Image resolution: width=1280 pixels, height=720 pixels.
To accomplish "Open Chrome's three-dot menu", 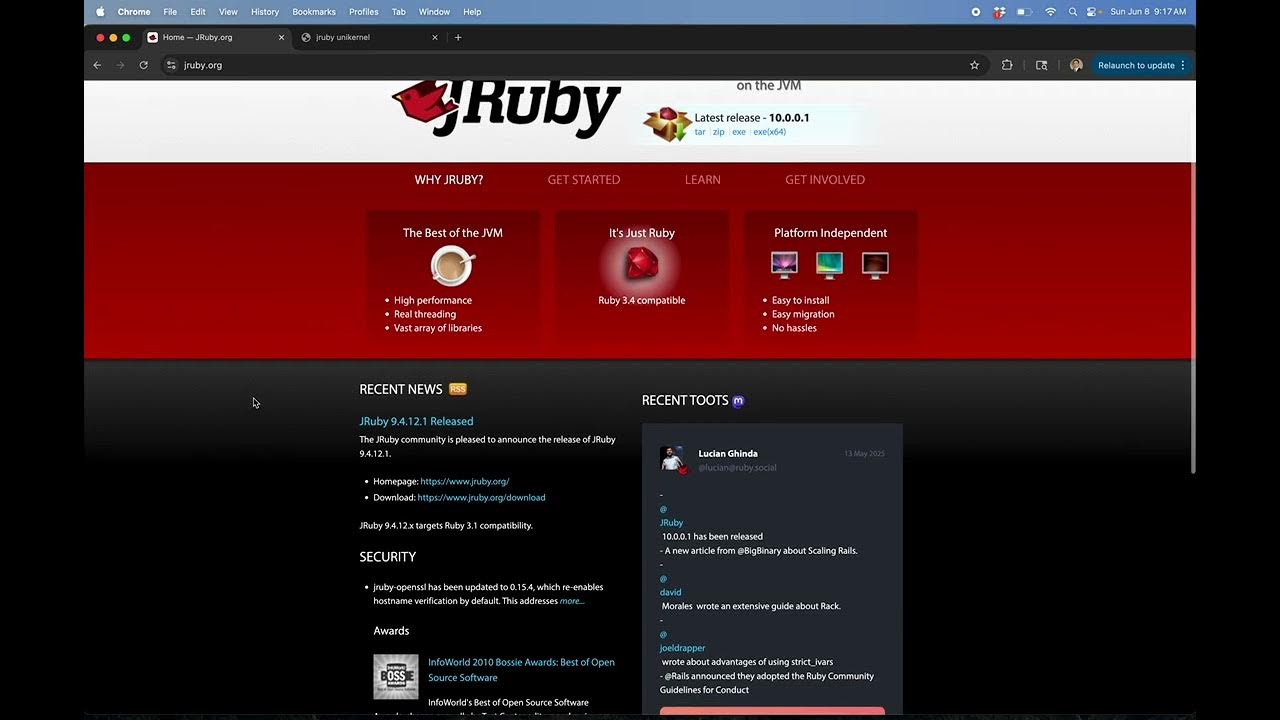I will click(1181, 64).
